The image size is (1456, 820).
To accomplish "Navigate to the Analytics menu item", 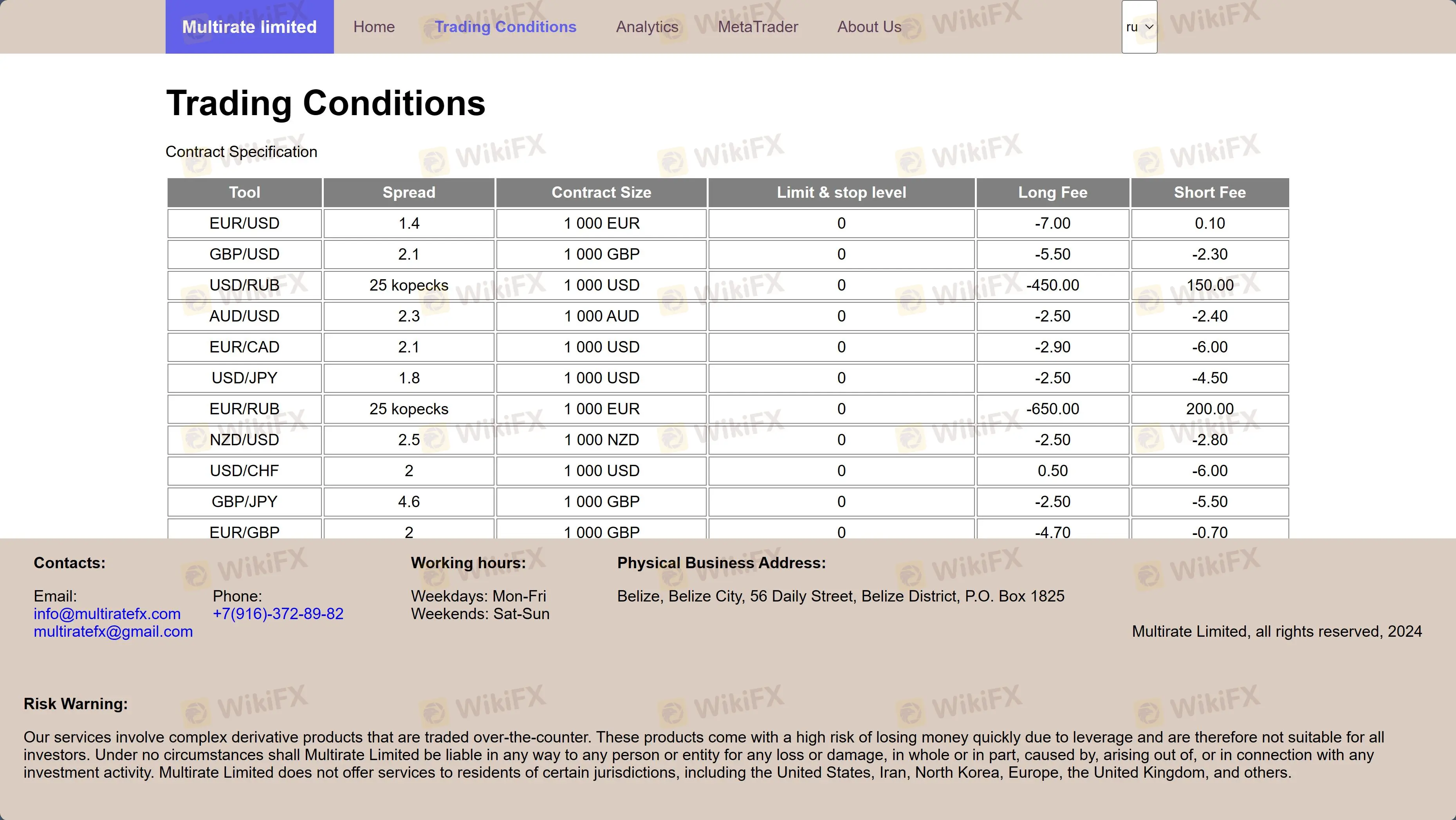I will 647,27.
